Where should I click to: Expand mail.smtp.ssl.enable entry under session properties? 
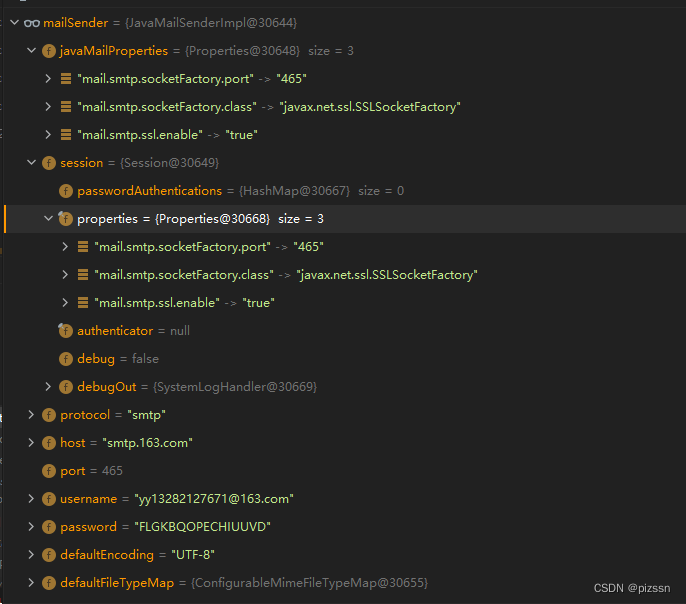click(x=65, y=303)
